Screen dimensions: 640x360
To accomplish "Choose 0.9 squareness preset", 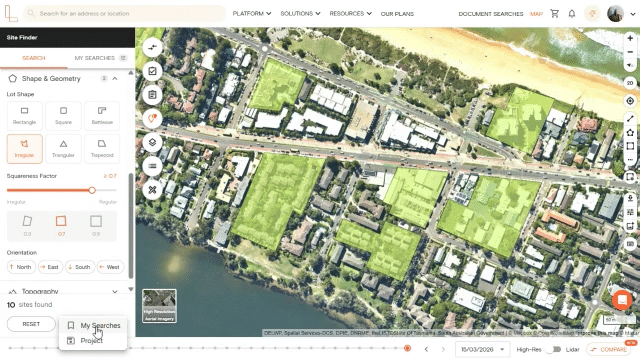I will pyautogui.click(x=96, y=226).
